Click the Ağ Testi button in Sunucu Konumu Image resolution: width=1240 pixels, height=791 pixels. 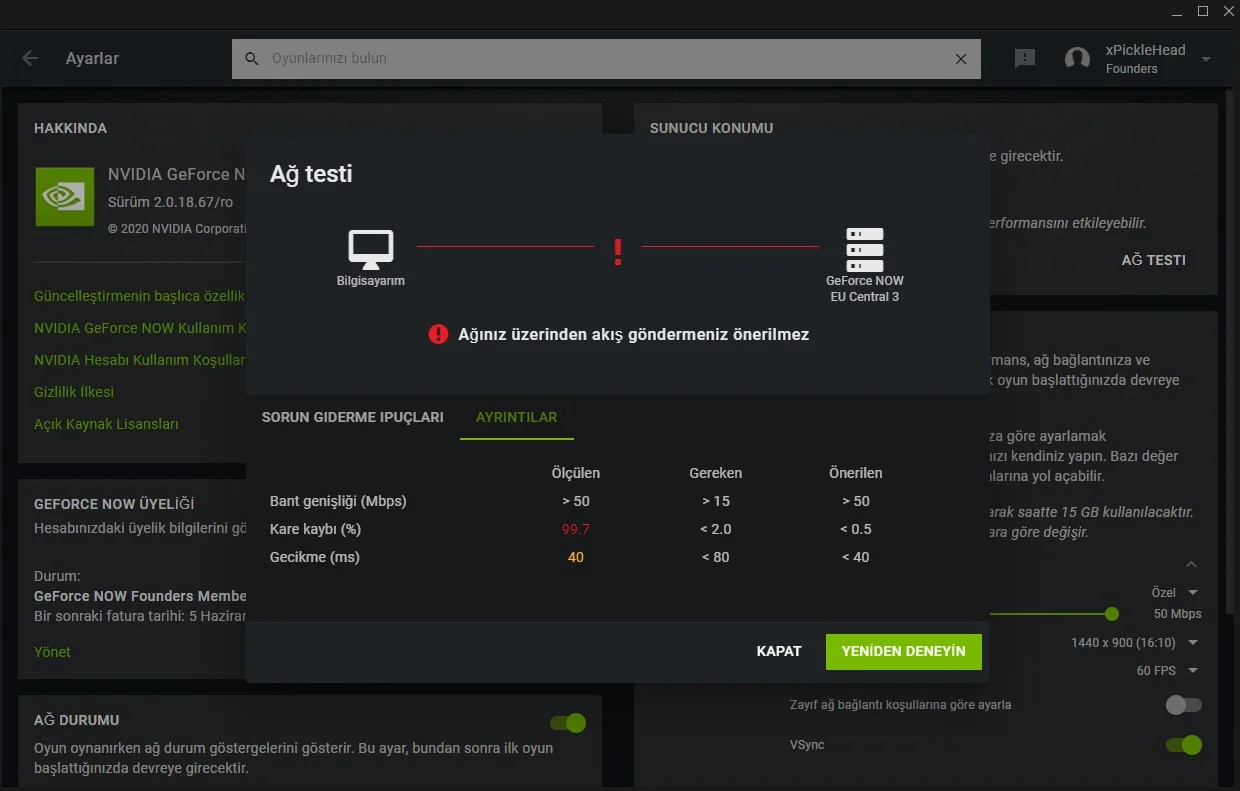point(1153,260)
